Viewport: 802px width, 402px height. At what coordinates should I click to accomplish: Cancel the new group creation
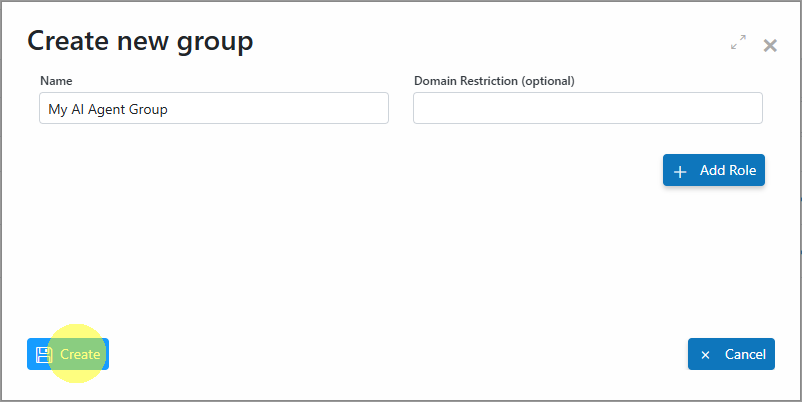[x=731, y=354]
